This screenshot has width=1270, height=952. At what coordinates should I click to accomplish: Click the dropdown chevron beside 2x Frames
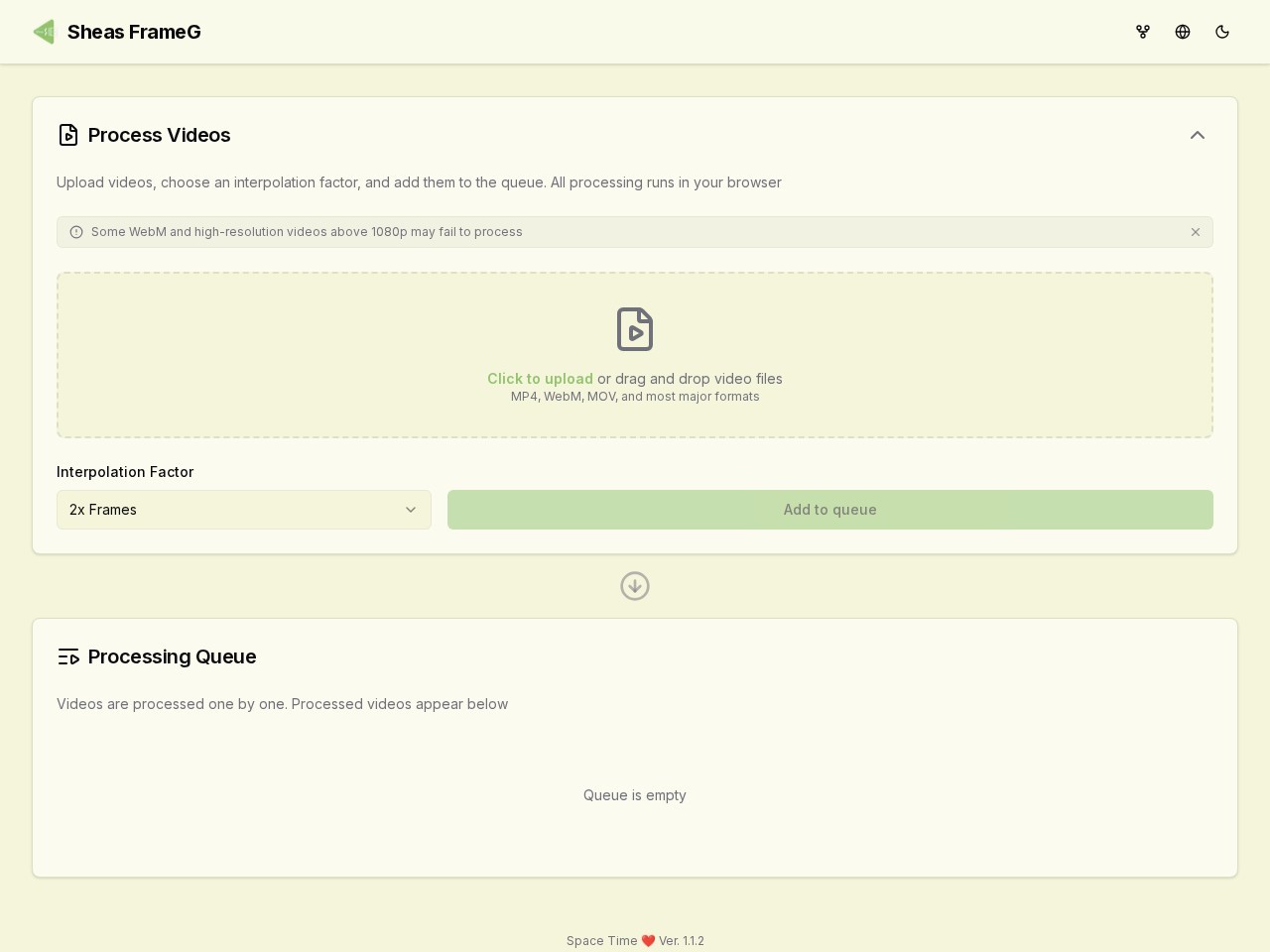point(411,510)
